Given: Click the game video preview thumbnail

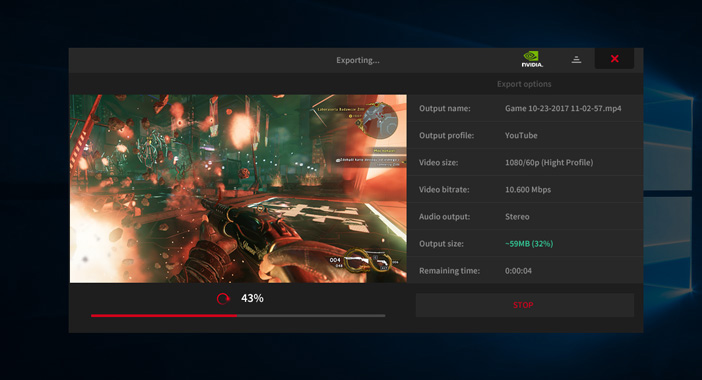Looking at the screenshot, I should 238,188.
